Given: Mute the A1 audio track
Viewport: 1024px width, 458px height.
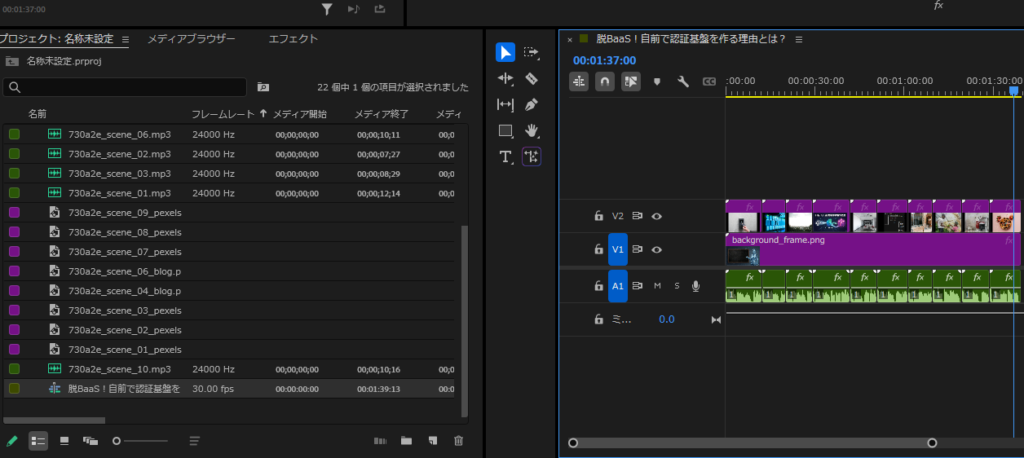Looking at the screenshot, I should coord(657,286).
